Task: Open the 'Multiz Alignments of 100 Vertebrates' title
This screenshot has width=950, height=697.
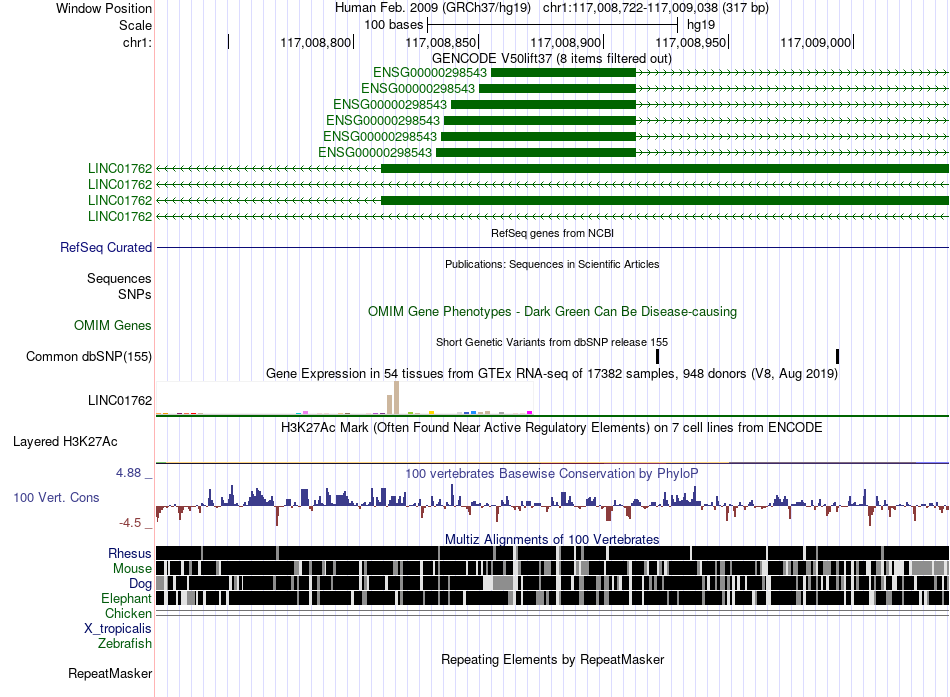Action: pyautogui.click(x=552, y=539)
